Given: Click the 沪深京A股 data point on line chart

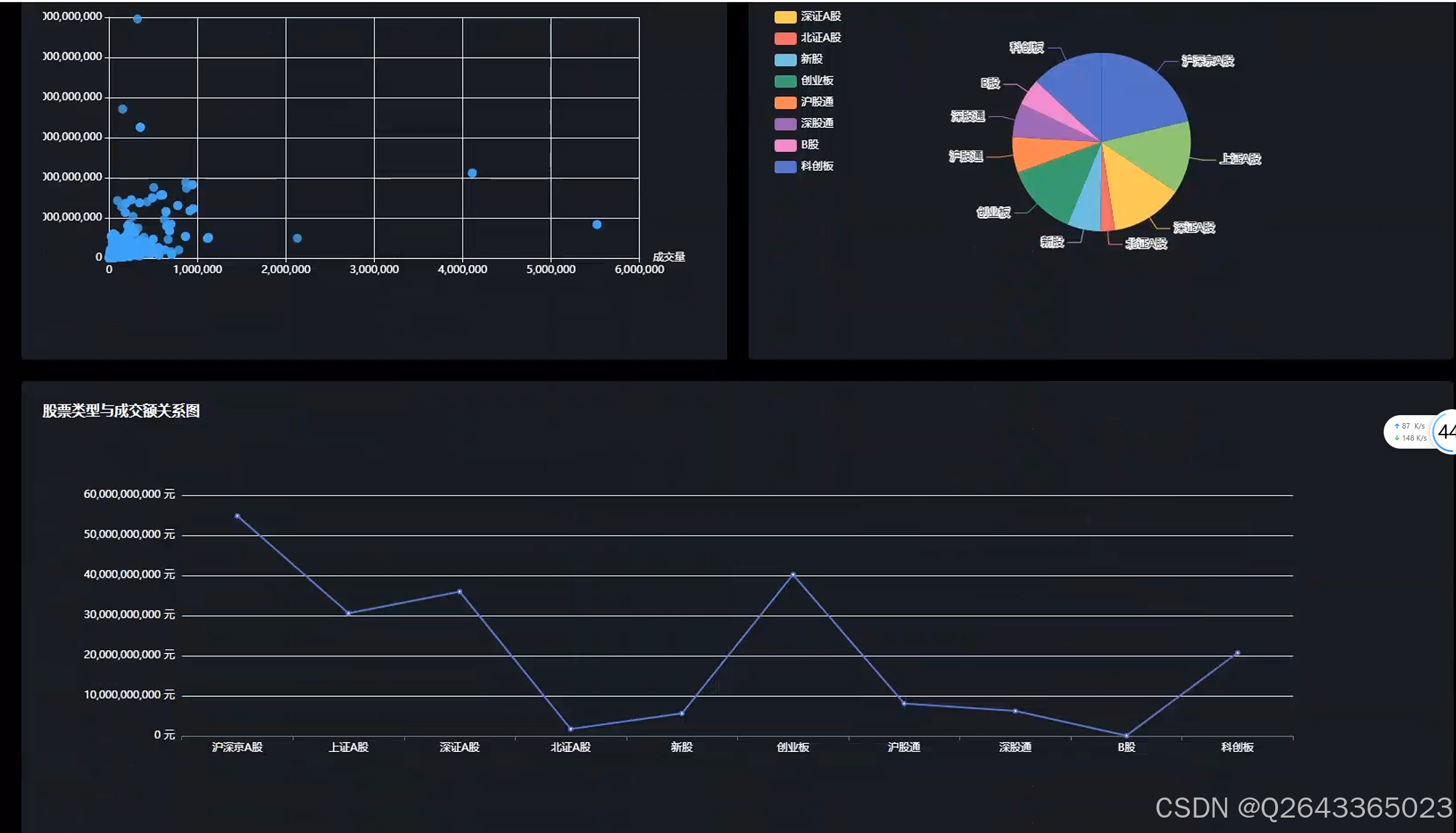Looking at the screenshot, I should (x=237, y=516).
